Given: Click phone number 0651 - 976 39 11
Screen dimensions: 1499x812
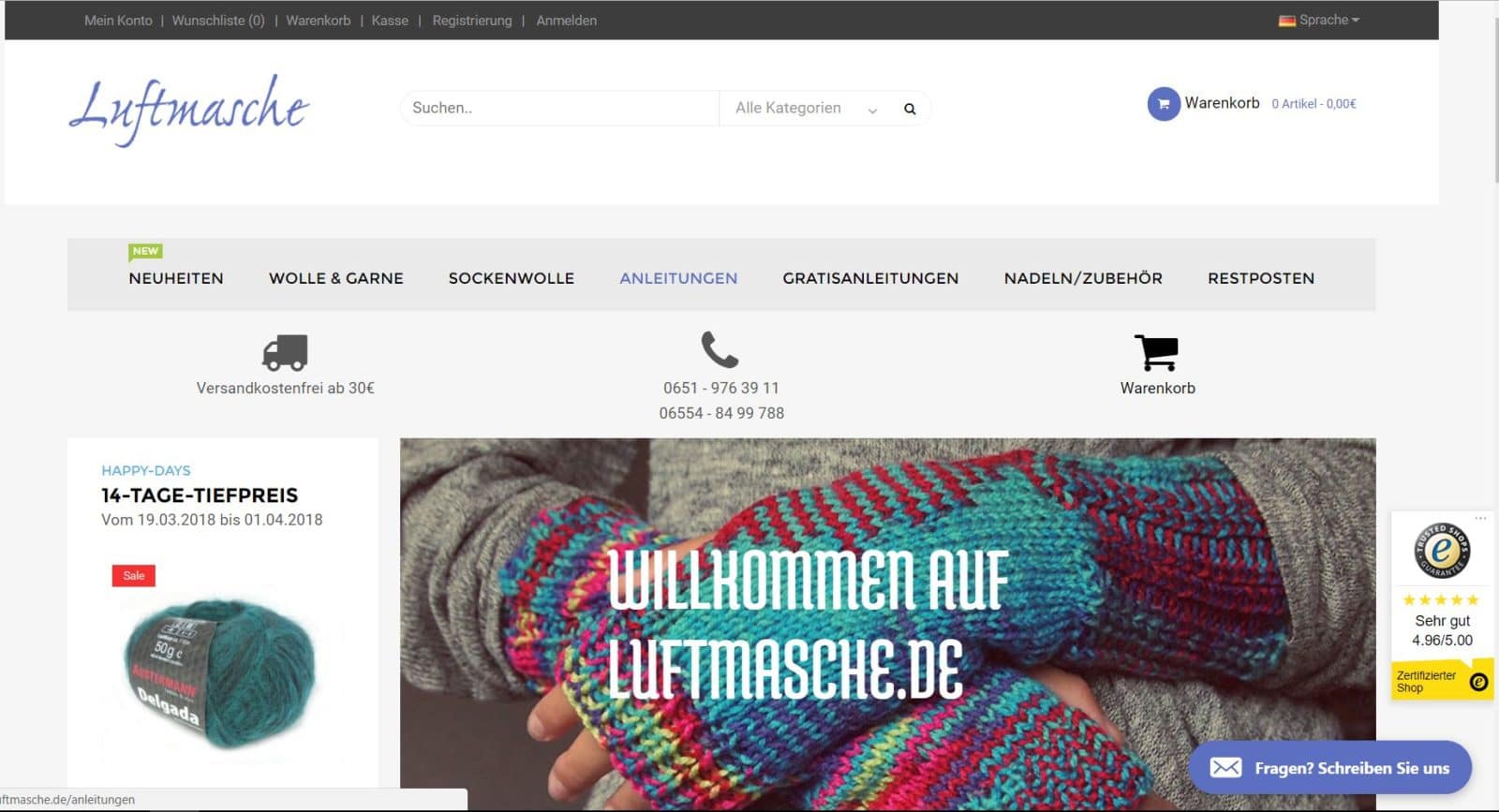Looking at the screenshot, I should click(x=720, y=388).
